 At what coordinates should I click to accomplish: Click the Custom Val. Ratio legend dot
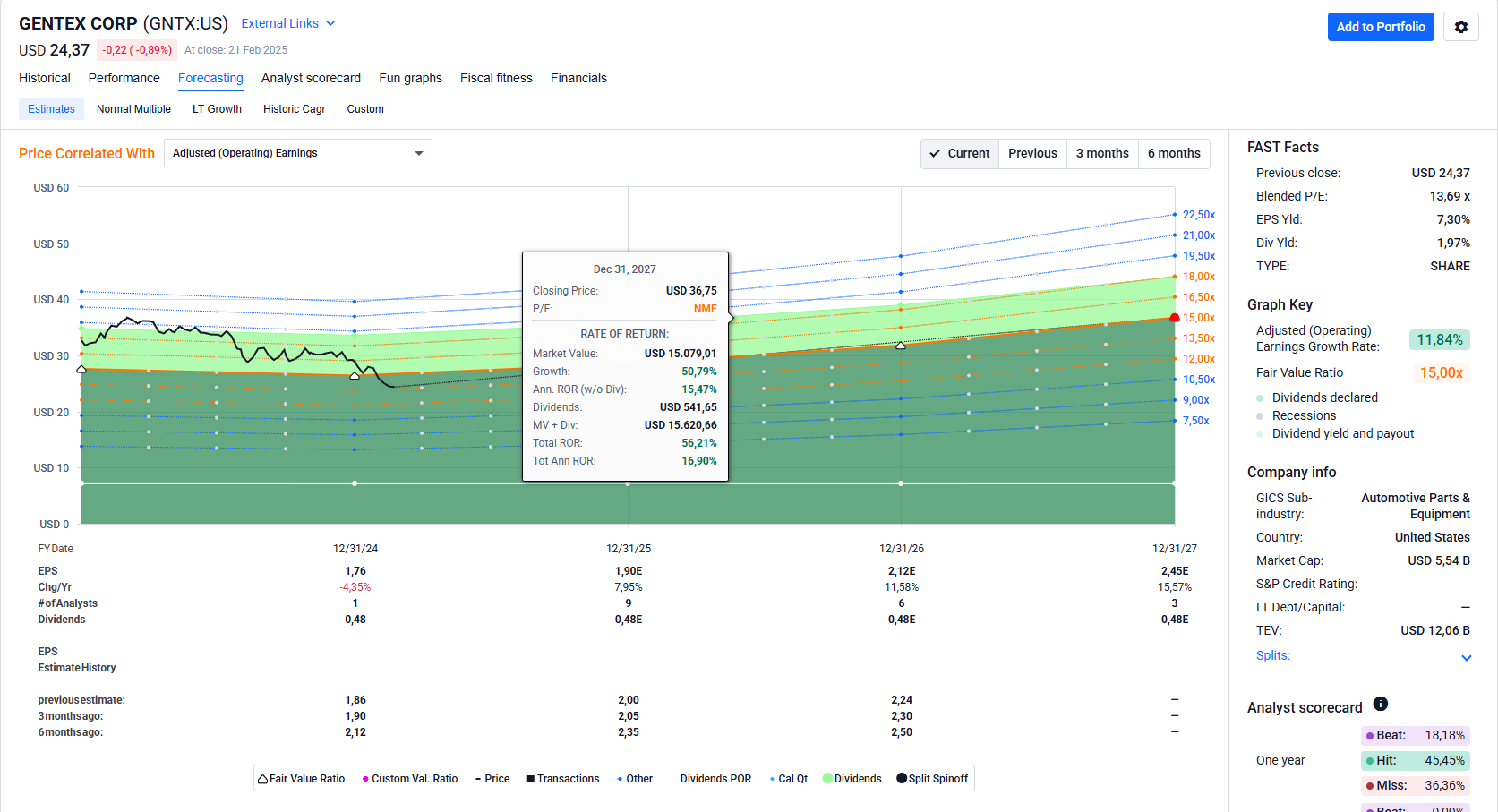click(365, 779)
